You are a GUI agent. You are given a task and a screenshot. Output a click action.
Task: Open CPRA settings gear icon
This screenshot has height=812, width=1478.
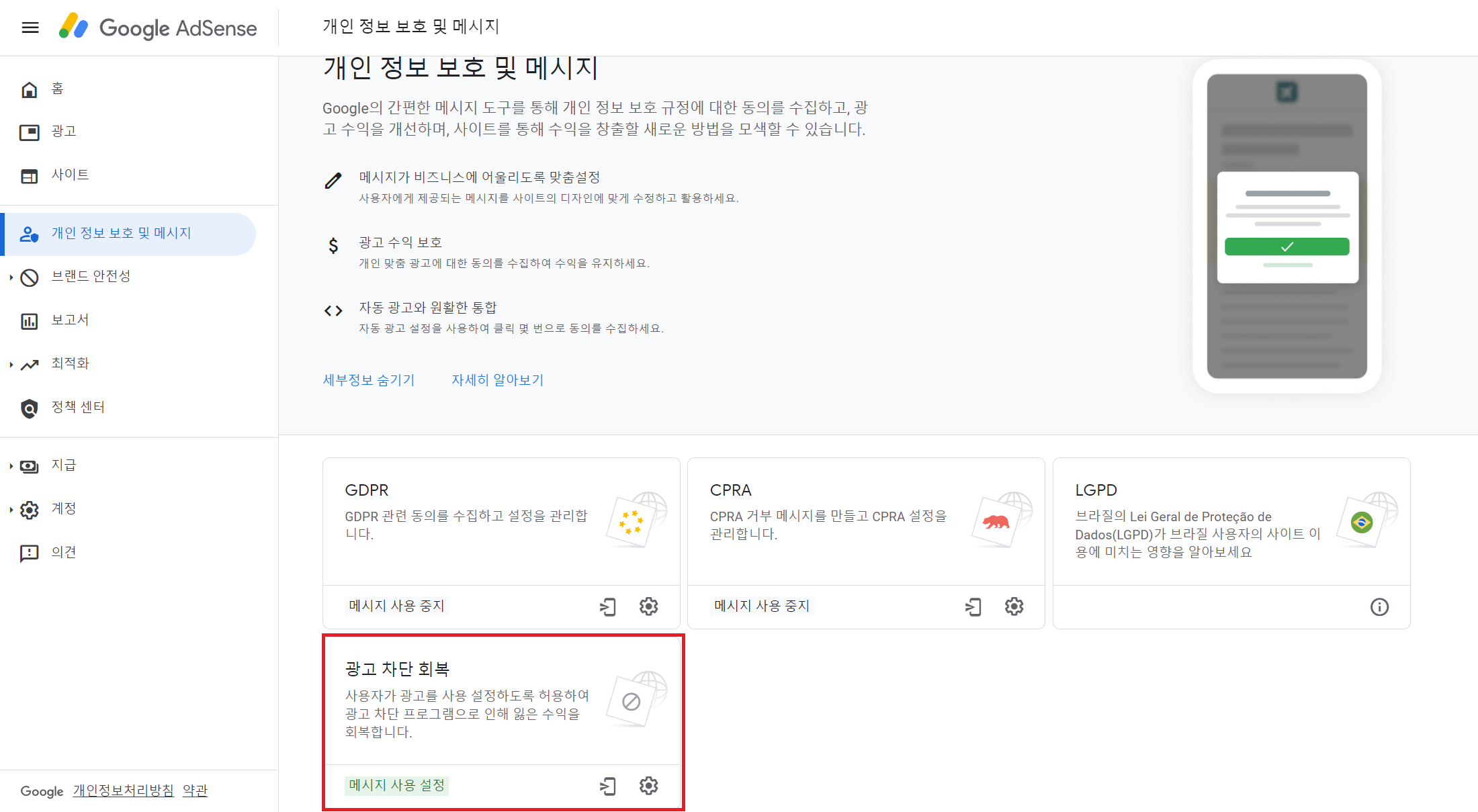tap(1014, 606)
